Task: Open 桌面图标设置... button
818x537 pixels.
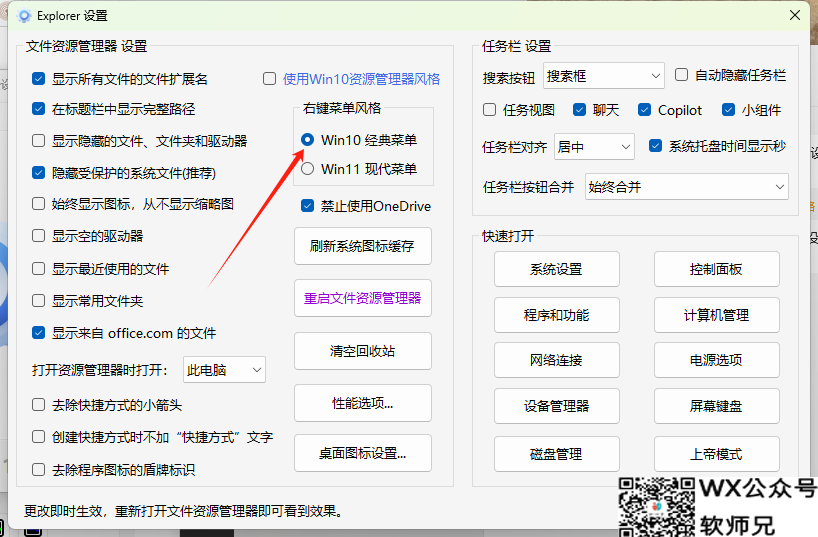Action: point(363,453)
